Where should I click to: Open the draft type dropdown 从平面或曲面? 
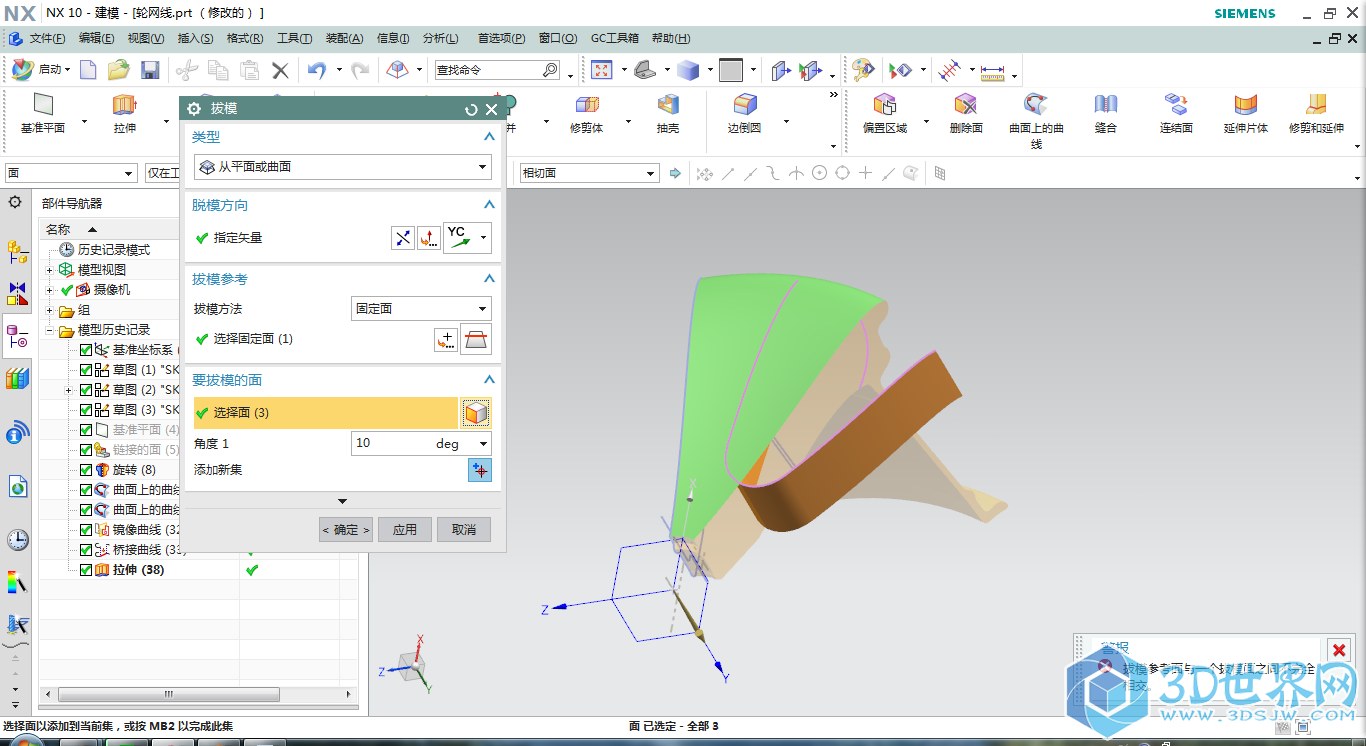click(342, 167)
